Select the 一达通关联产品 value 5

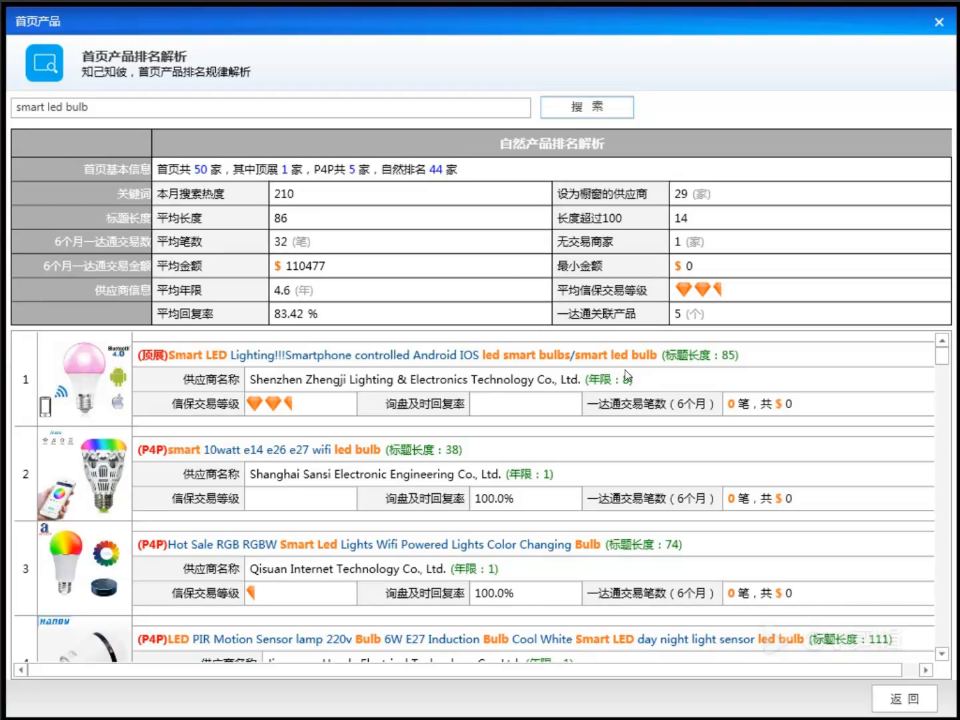(x=678, y=313)
